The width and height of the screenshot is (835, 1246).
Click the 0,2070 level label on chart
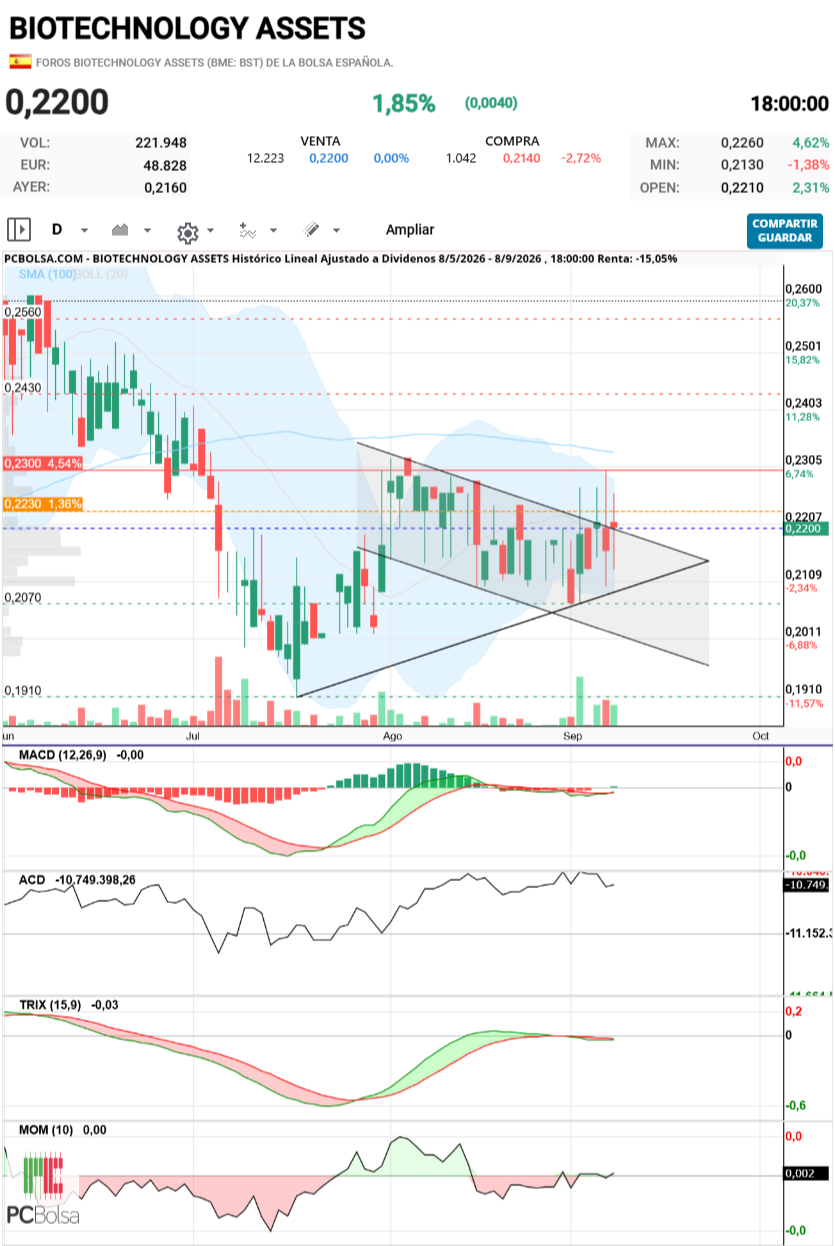click(x=23, y=597)
